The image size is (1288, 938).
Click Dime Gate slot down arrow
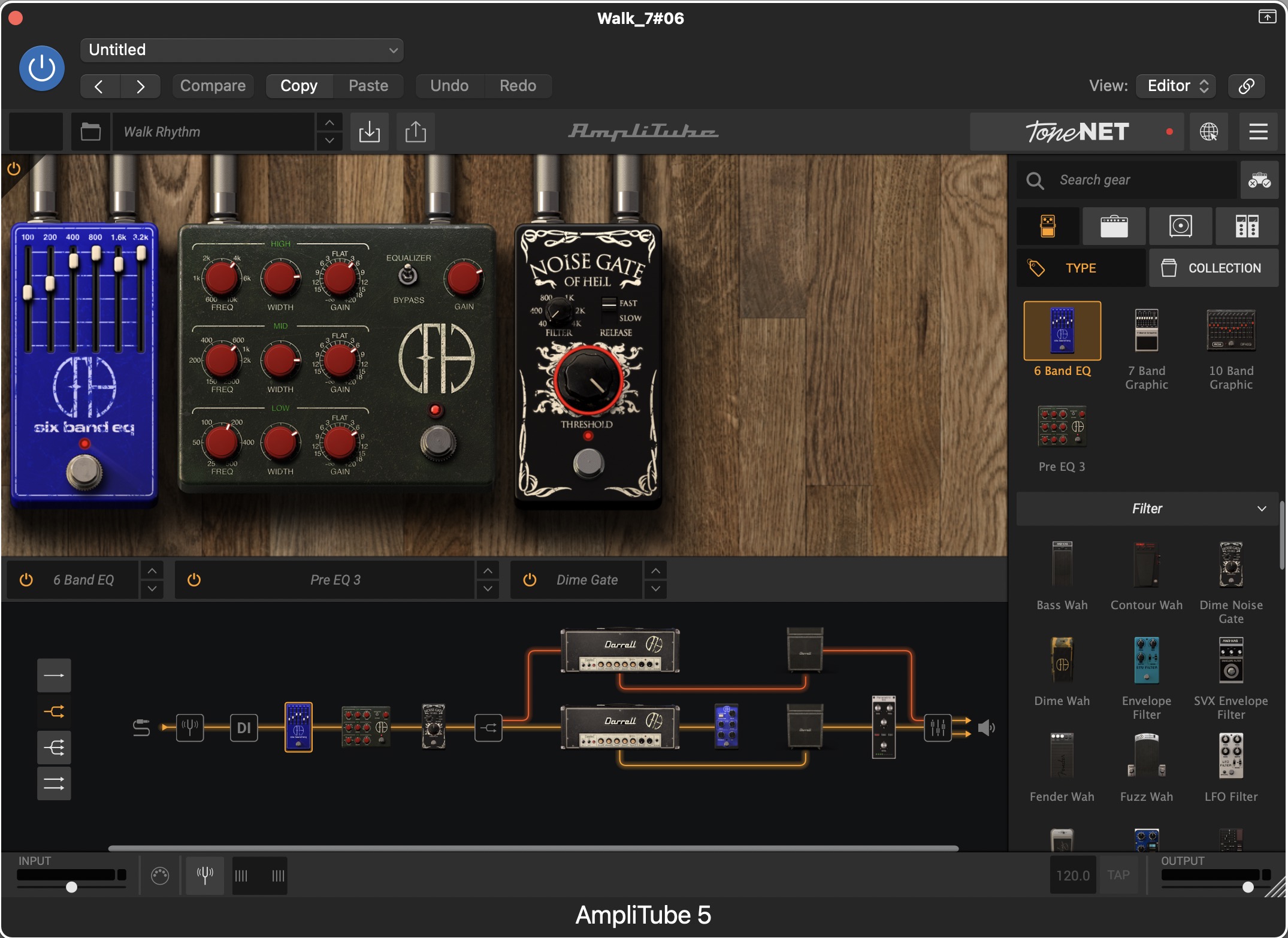(x=656, y=589)
